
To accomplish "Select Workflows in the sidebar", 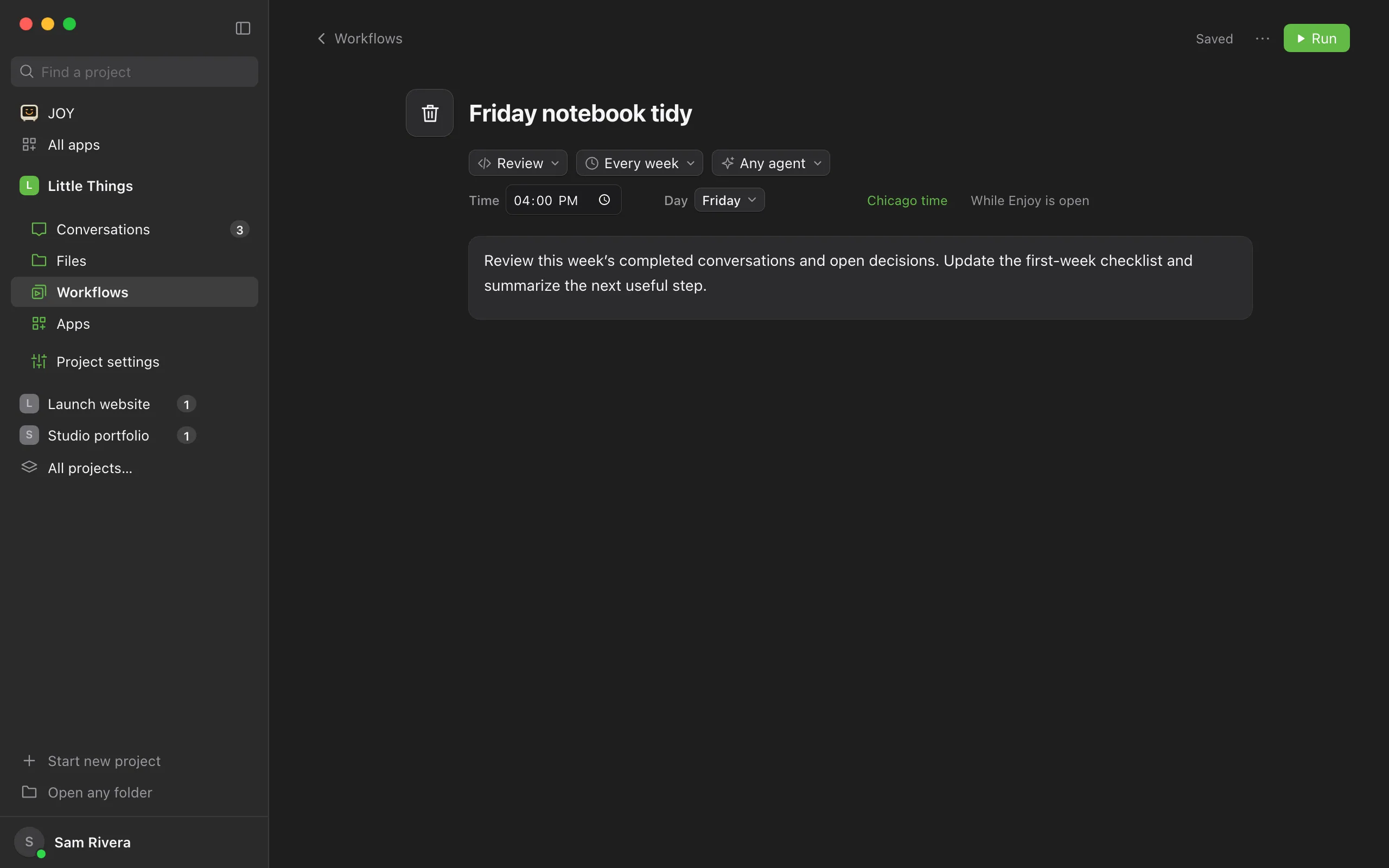I will [135, 292].
